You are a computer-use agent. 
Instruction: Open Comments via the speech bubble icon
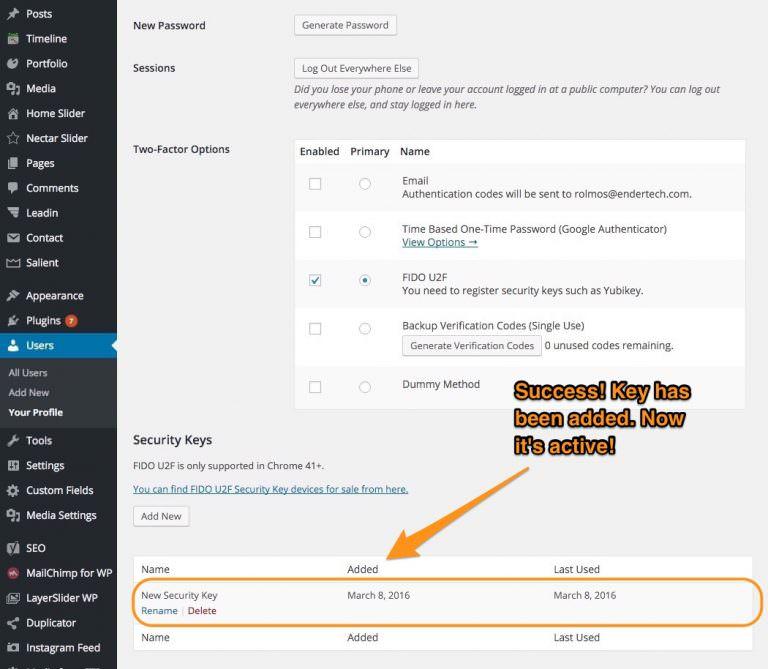[13, 188]
